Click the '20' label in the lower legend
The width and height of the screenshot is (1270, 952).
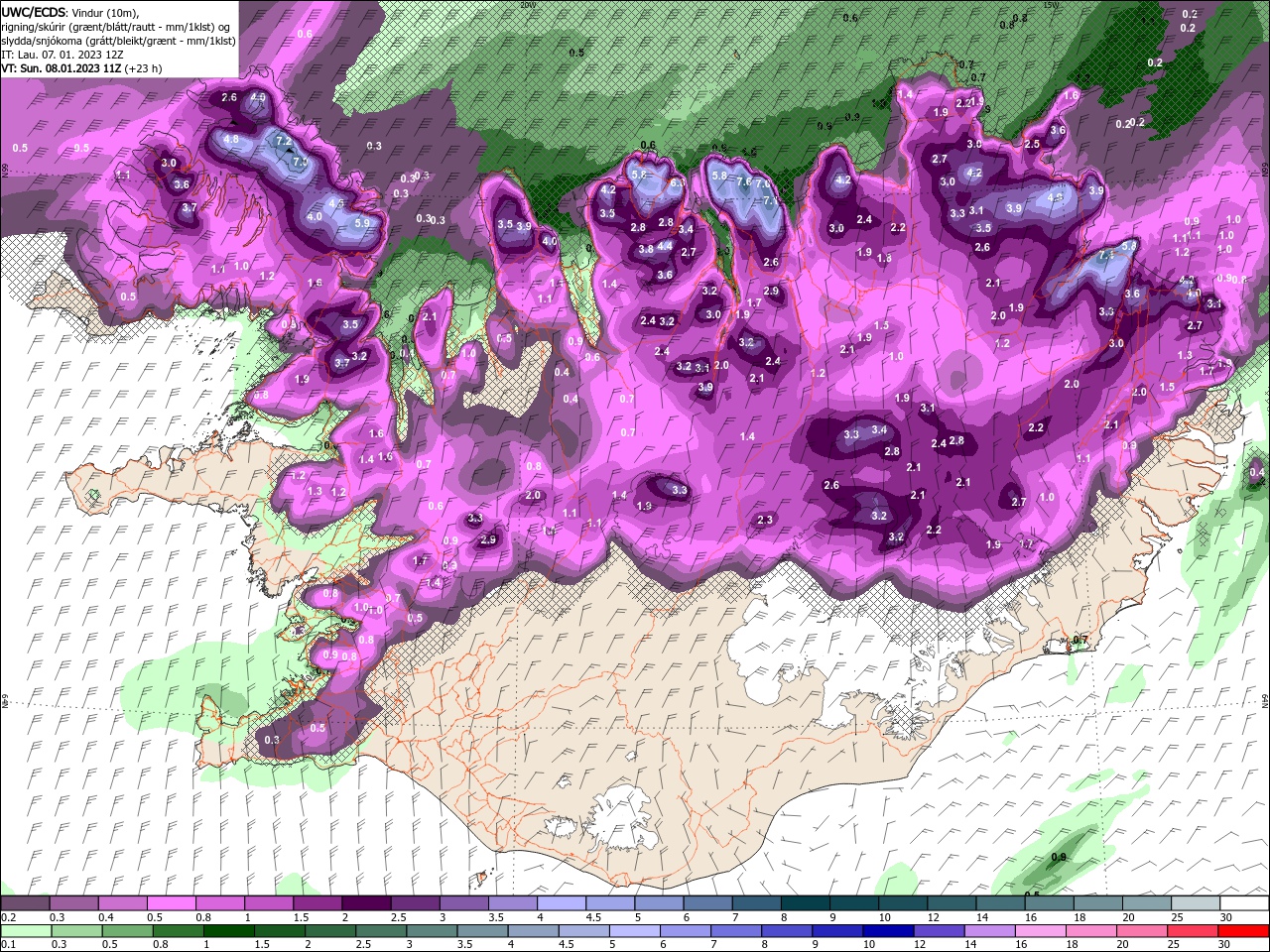1122,946
